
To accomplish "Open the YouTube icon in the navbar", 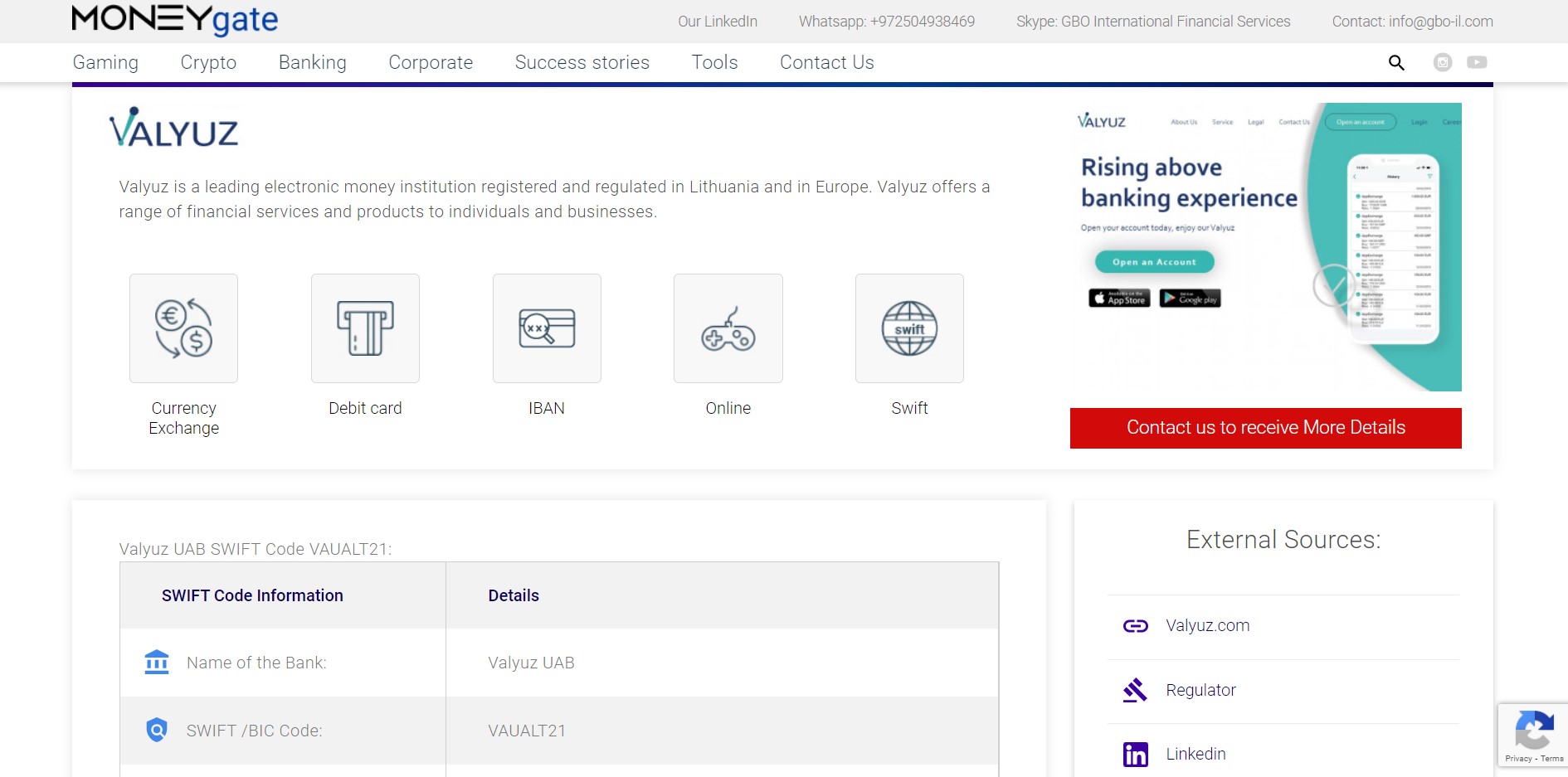I will tap(1477, 62).
